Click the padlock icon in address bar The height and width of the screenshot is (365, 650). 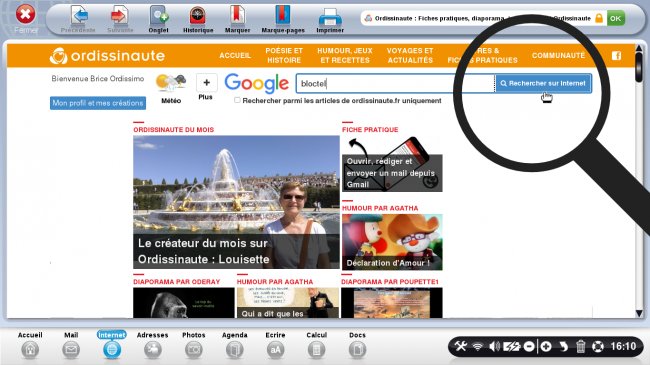(599, 18)
